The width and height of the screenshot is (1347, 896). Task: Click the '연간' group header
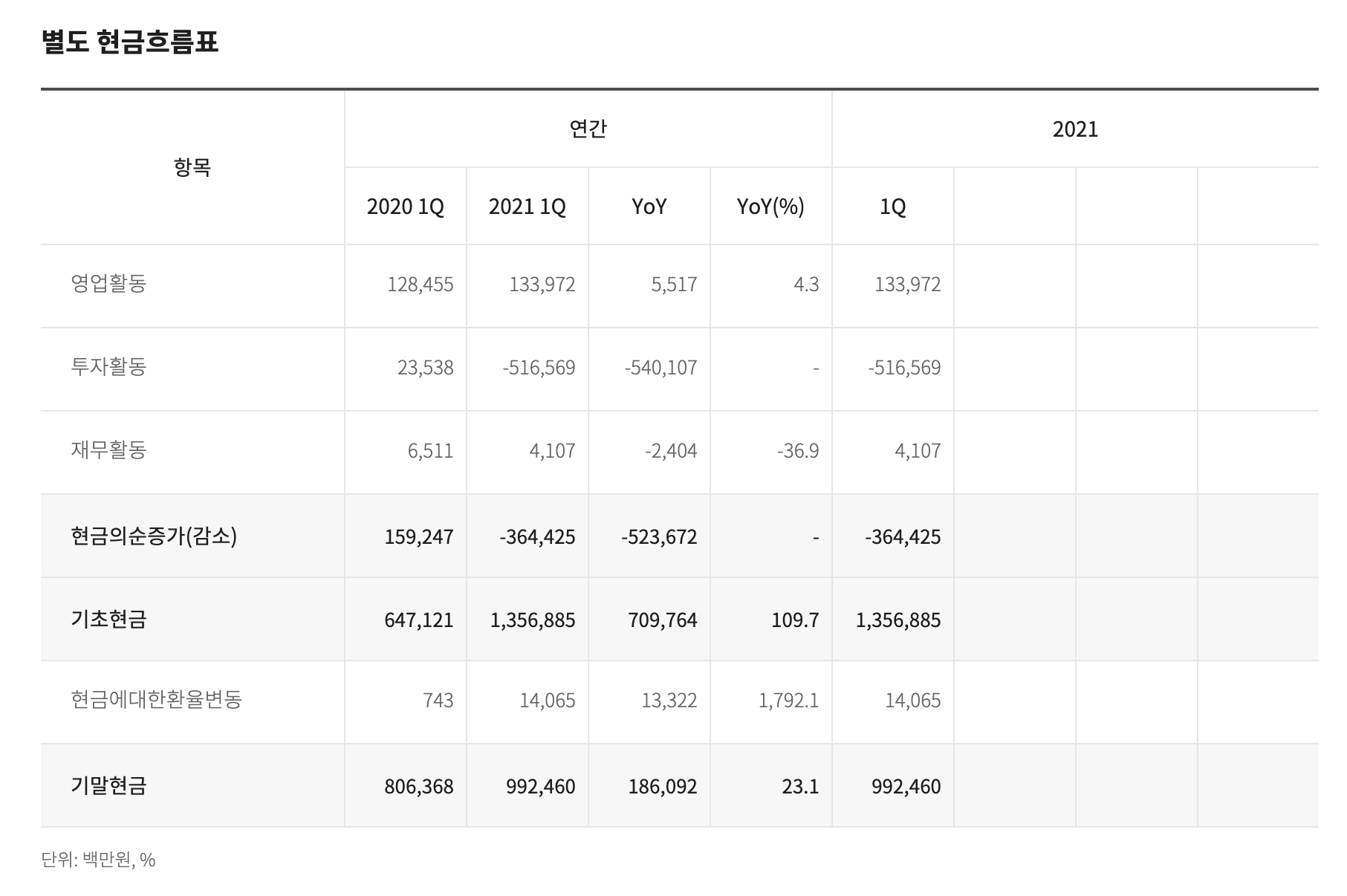pyautogui.click(x=588, y=129)
